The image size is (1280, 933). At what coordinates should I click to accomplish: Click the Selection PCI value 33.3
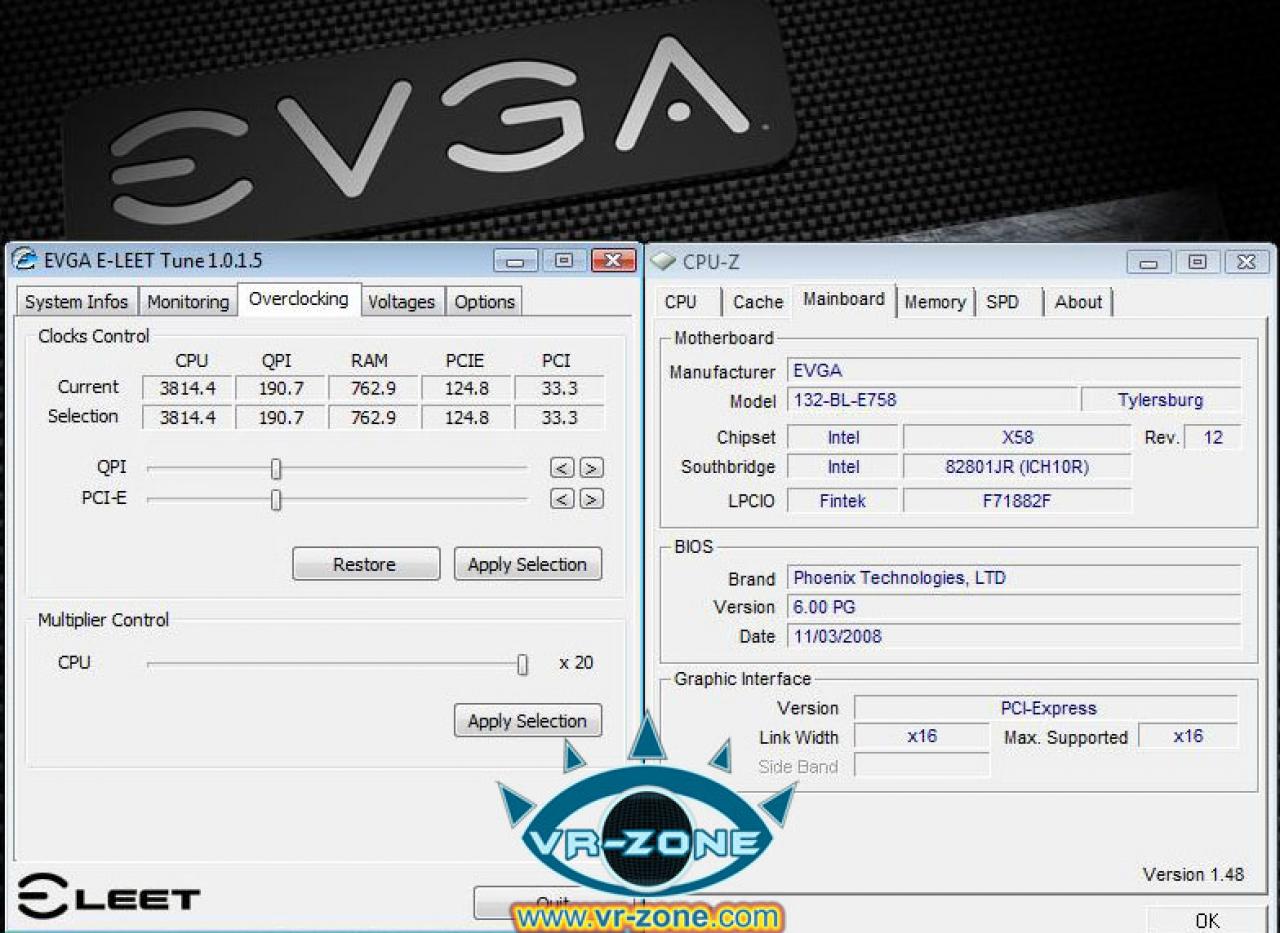coord(559,417)
